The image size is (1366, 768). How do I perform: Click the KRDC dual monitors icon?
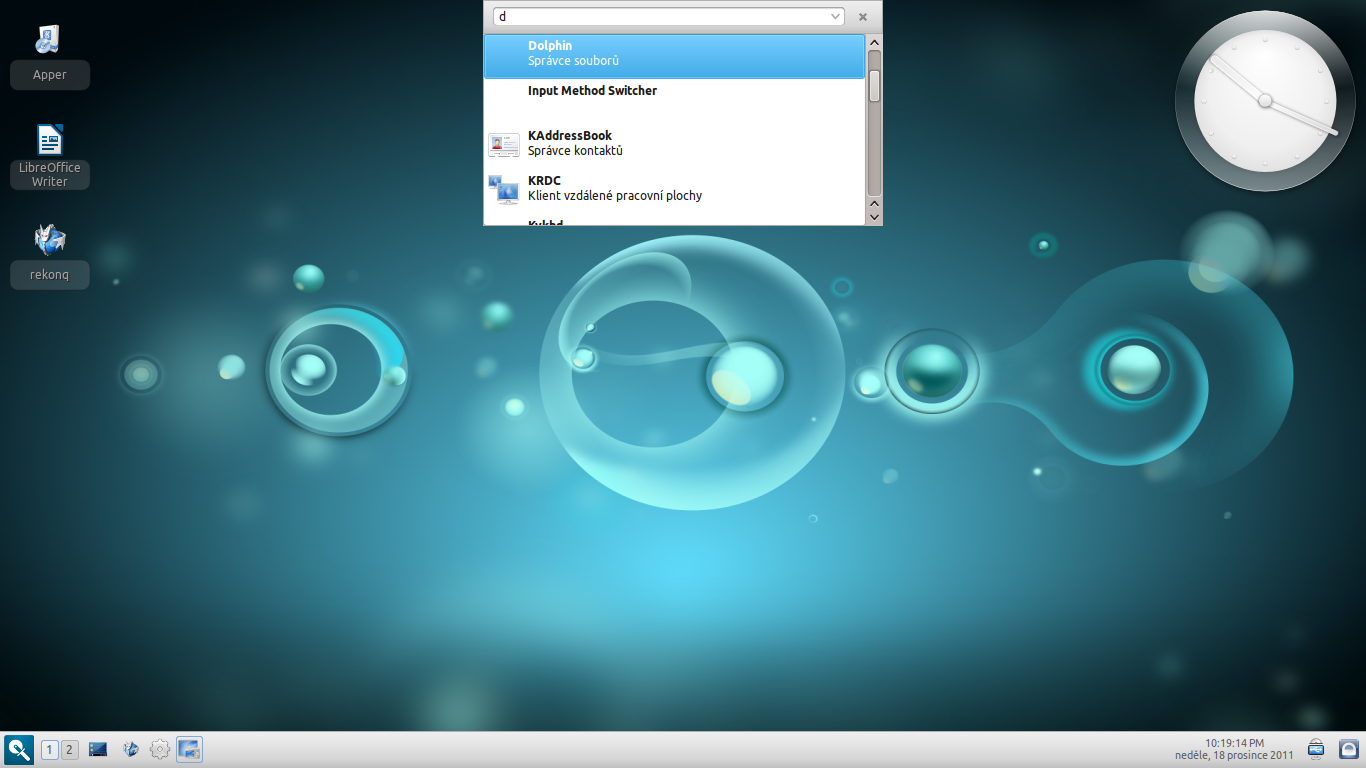(503, 189)
